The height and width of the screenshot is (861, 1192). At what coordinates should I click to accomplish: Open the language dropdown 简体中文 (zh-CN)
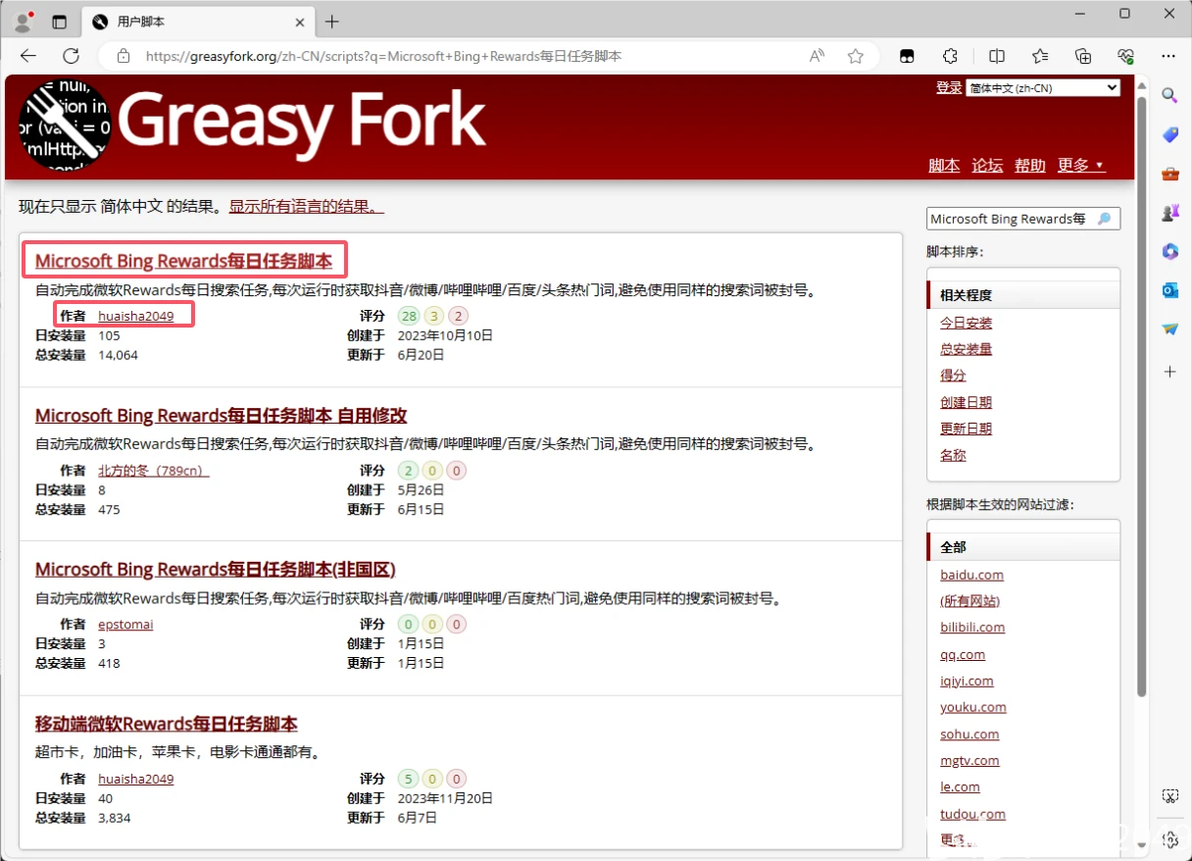1042,88
